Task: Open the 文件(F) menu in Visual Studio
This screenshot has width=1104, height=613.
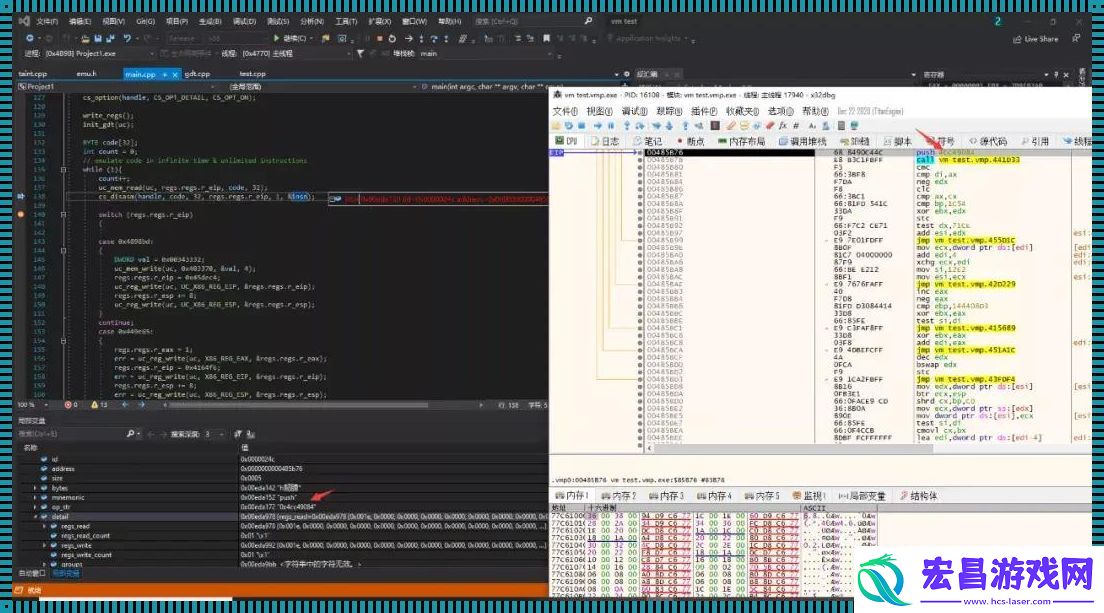Action: pyautogui.click(x=46, y=21)
